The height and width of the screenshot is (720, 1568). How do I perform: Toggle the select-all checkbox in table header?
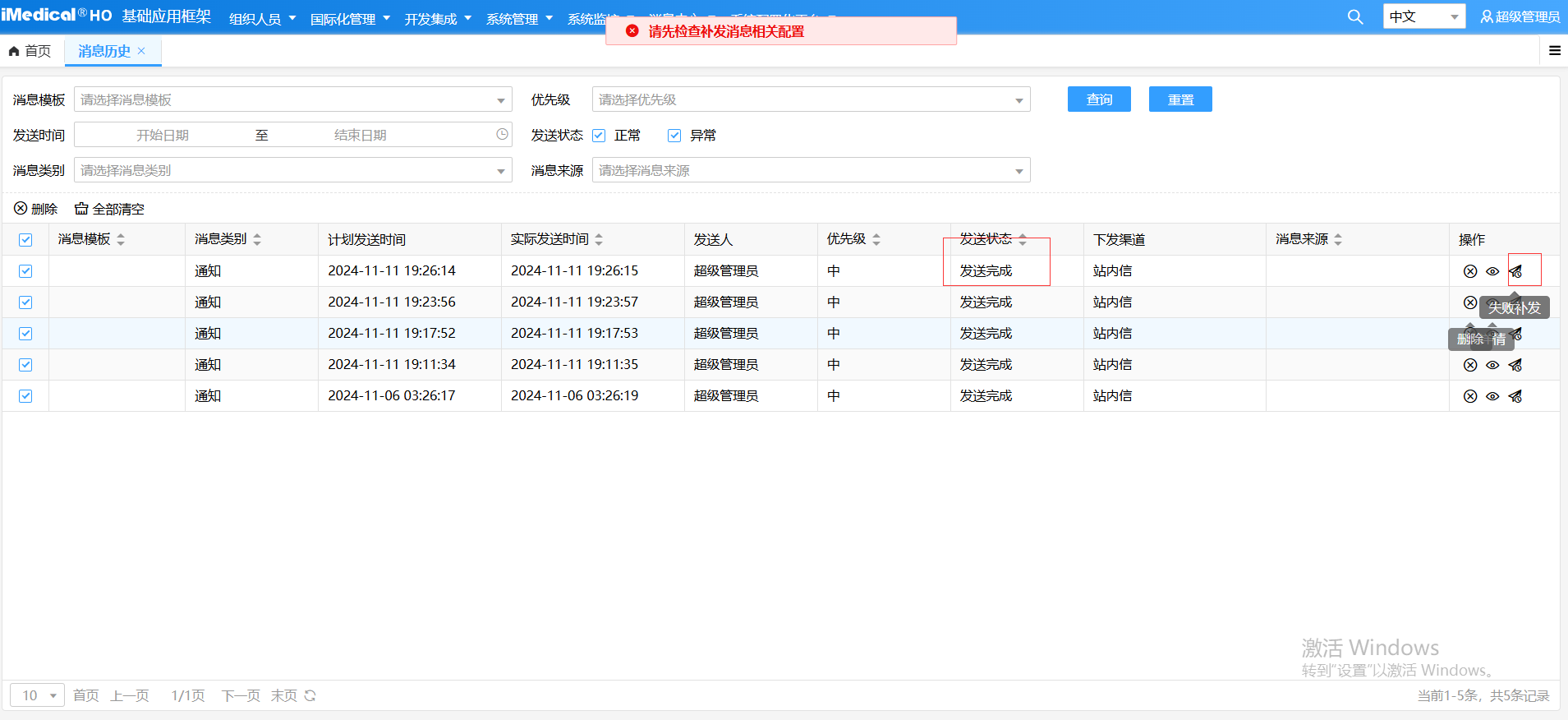[25, 240]
